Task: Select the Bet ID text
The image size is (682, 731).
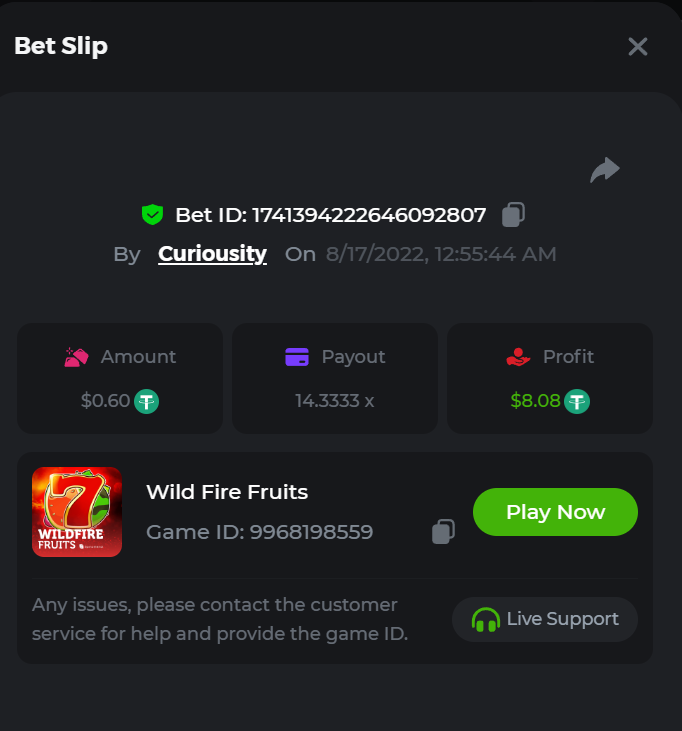Action: pos(330,215)
